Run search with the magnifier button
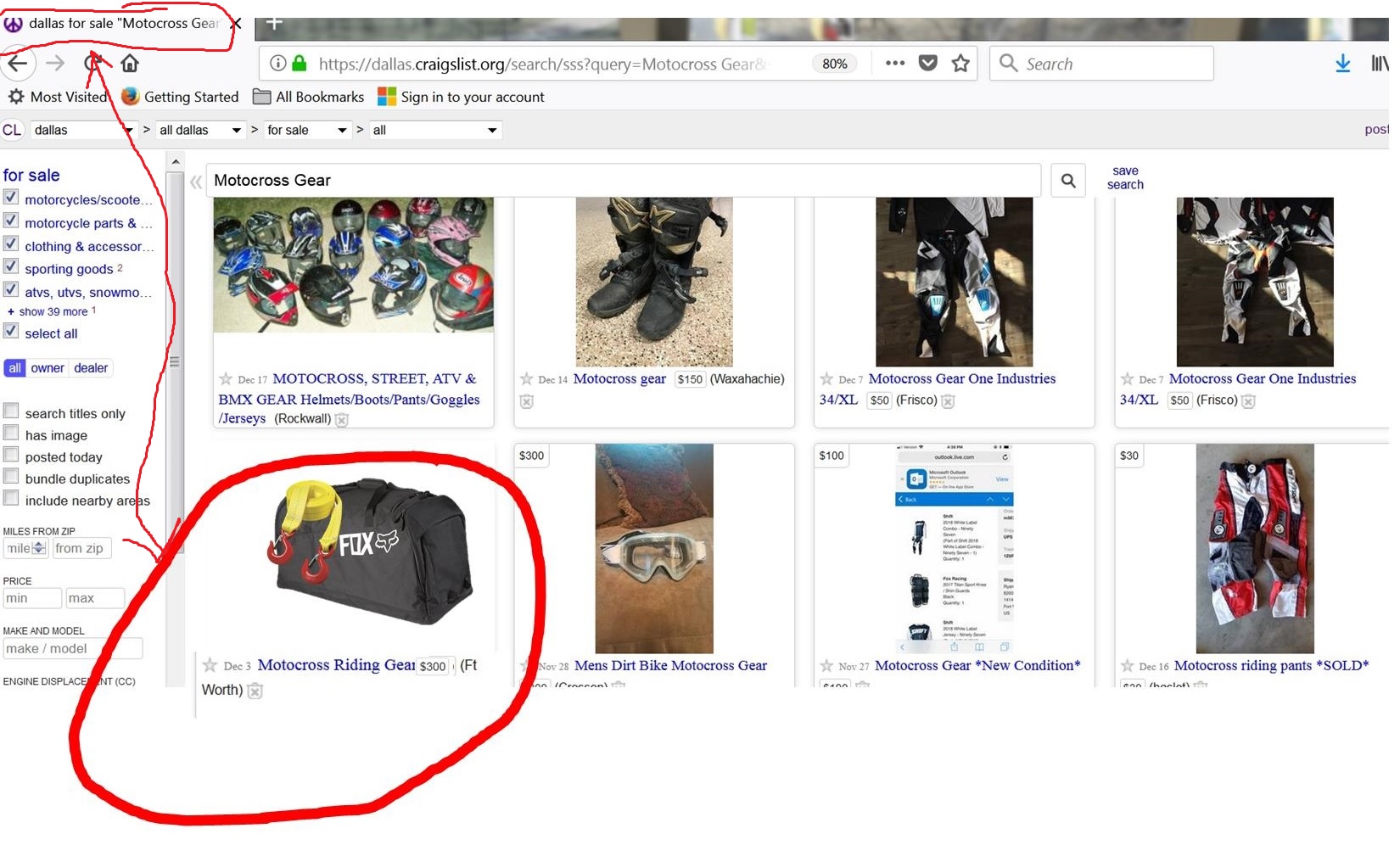The height and width of the screenshot is (845, 1400). pos(1068,180)
